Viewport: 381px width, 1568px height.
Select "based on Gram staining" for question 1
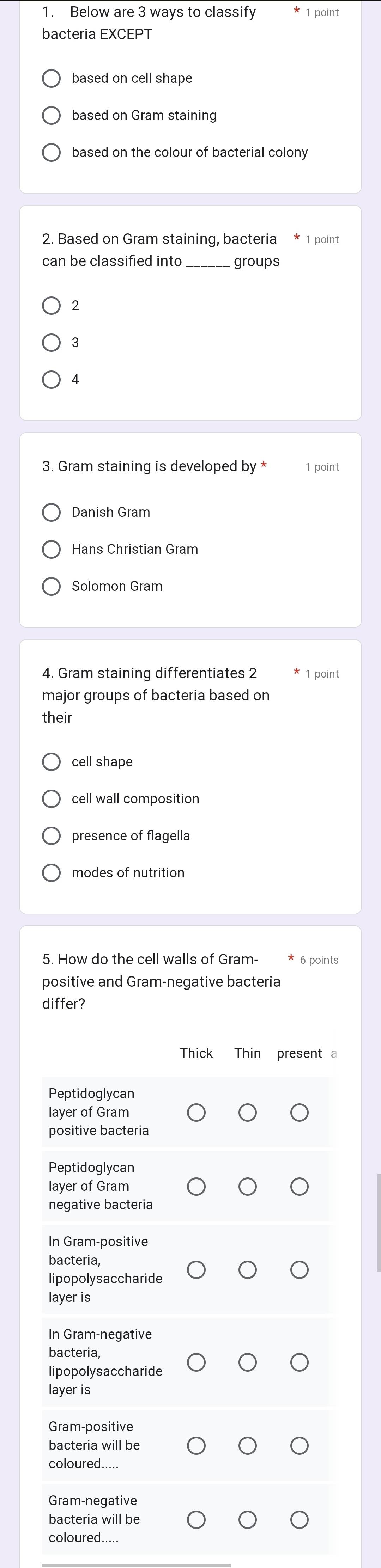51,116
